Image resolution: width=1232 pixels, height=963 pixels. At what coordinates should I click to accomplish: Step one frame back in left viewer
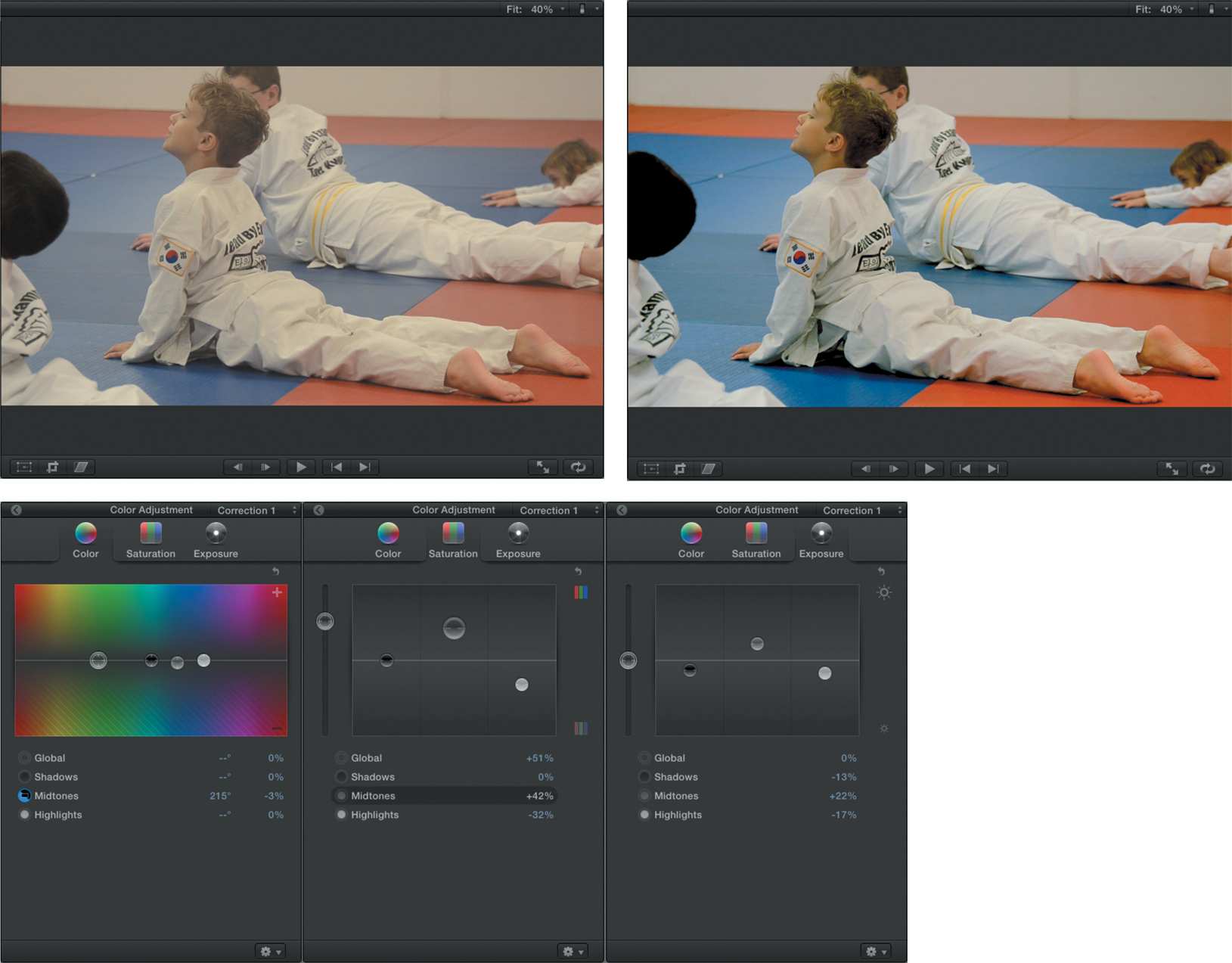click(x=237, y=467)
